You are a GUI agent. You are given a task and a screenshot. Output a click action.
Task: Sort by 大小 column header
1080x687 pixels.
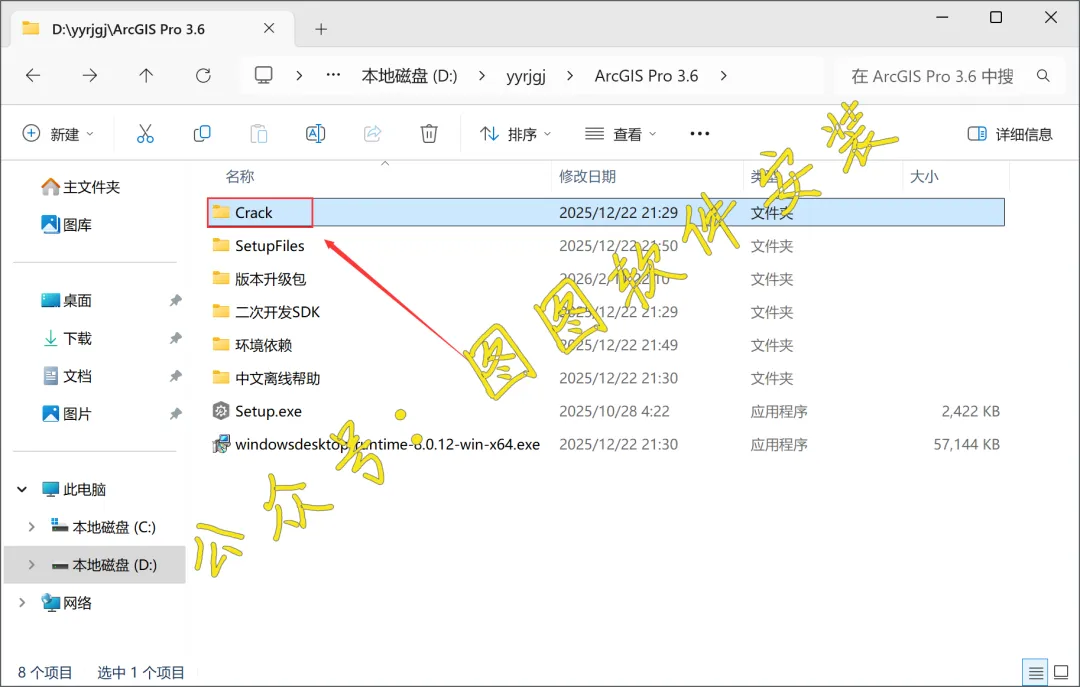click(x=924, y=176)
